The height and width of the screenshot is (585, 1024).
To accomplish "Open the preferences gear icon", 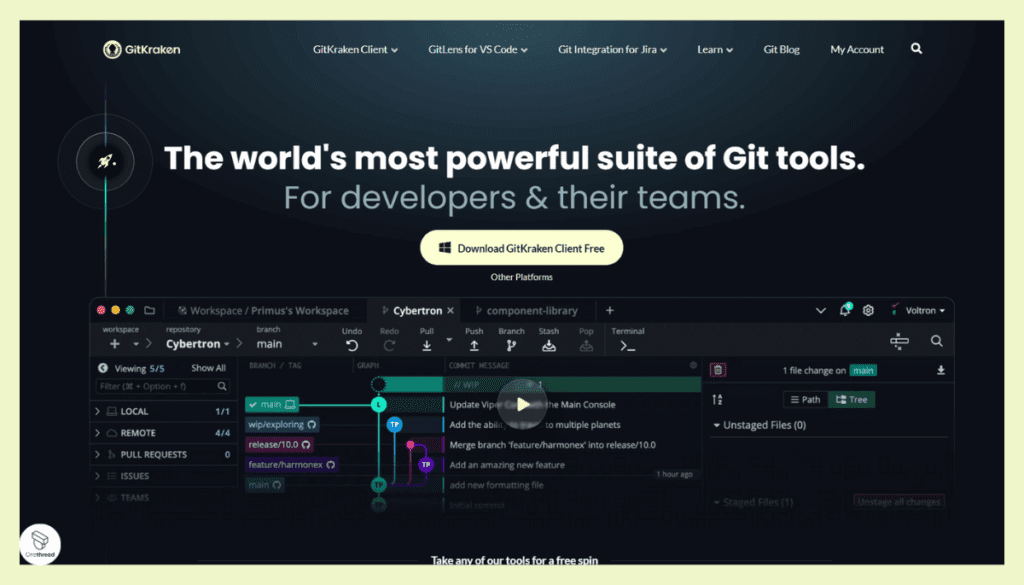I will [x=868, y=311].
